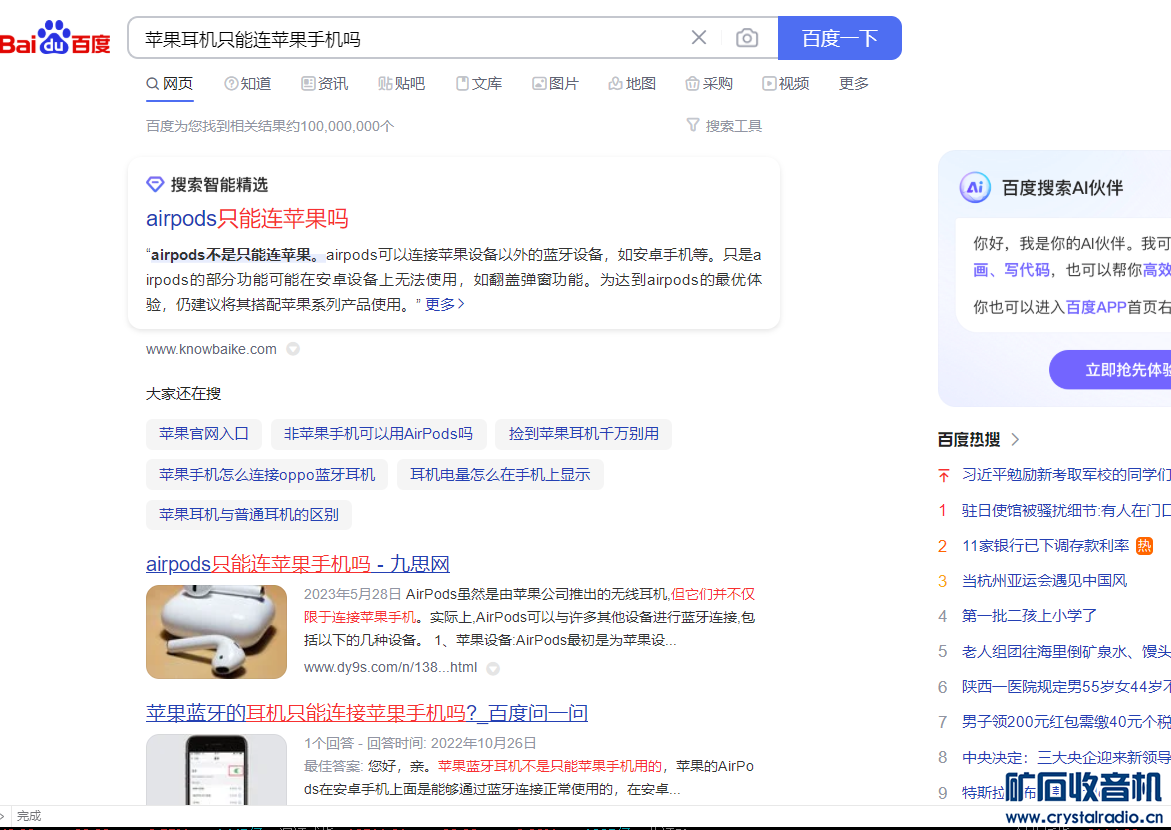Open the 地图 tab
Screen dimensions: 1171x830
click(x=633, y=84)
